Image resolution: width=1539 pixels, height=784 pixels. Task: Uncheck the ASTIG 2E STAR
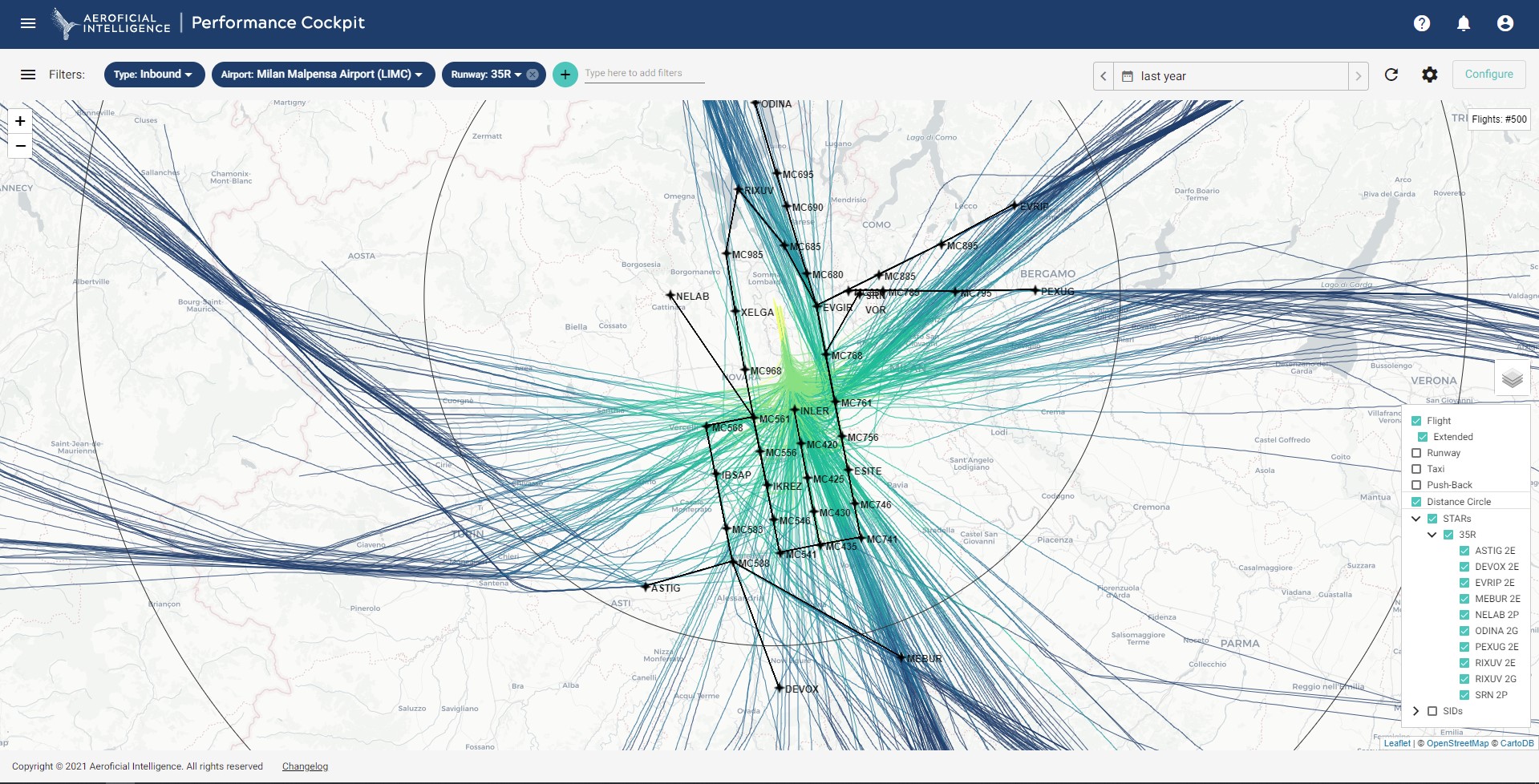pyautogui.click(x=1464, y=551)
